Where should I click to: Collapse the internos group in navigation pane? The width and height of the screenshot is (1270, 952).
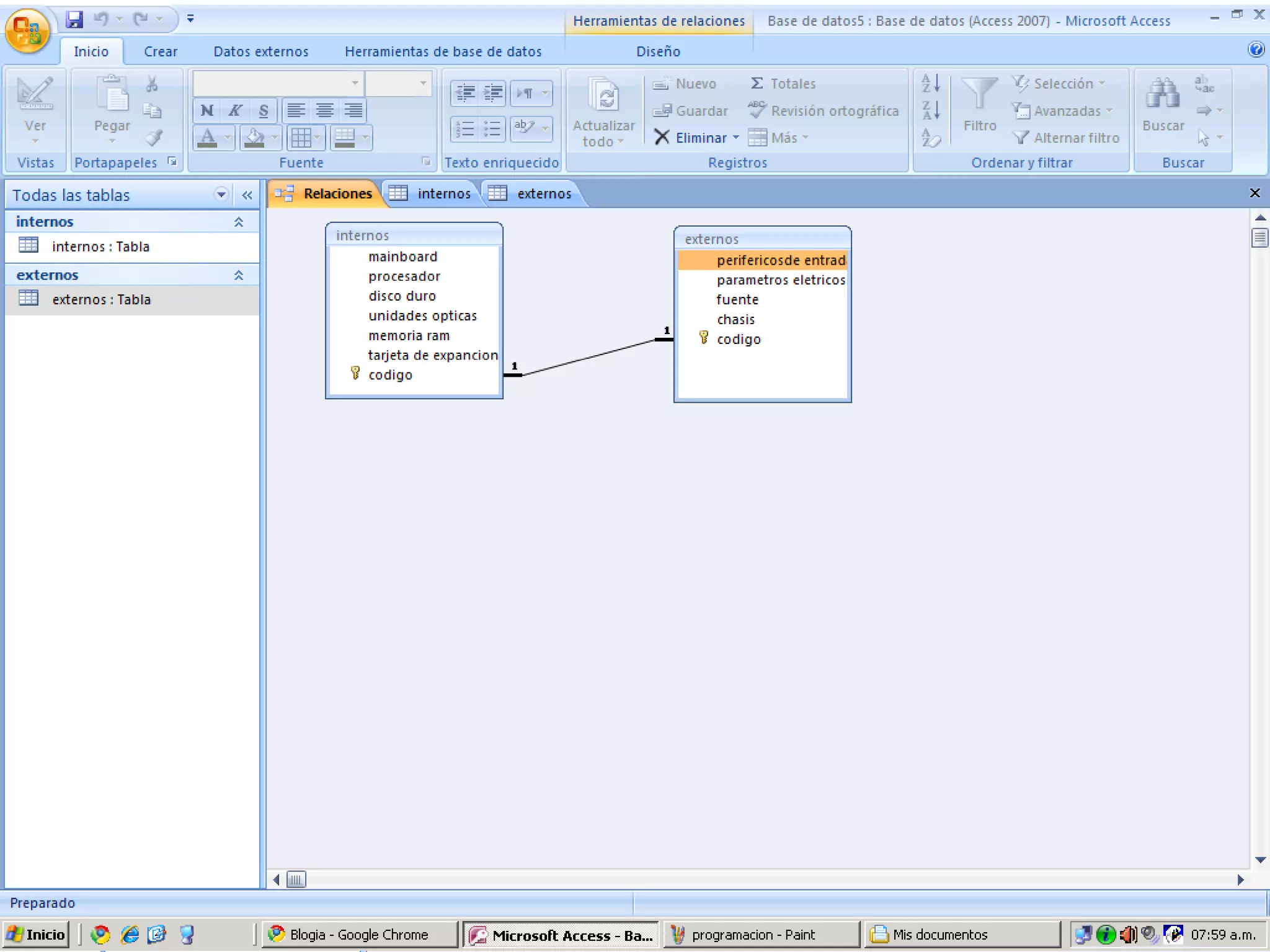coord(239,222)
